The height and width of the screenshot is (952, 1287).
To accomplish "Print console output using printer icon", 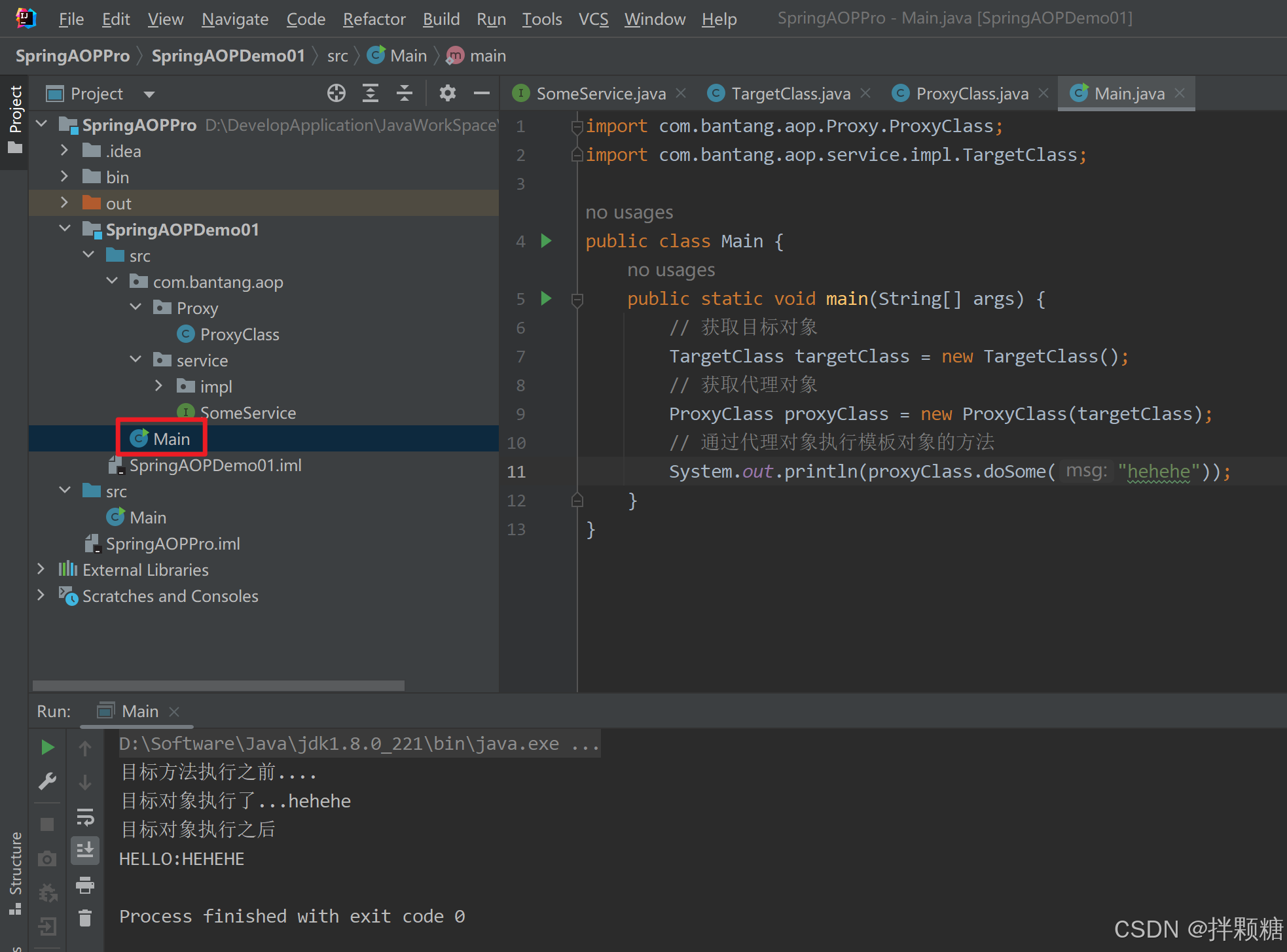I will click(85, 885).
